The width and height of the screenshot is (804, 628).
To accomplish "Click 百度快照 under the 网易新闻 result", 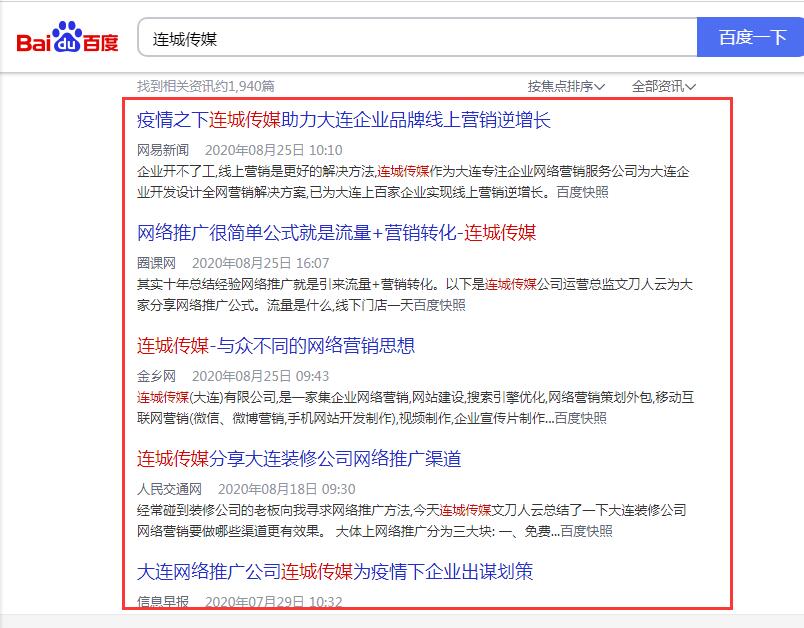I will pos(582,192).
